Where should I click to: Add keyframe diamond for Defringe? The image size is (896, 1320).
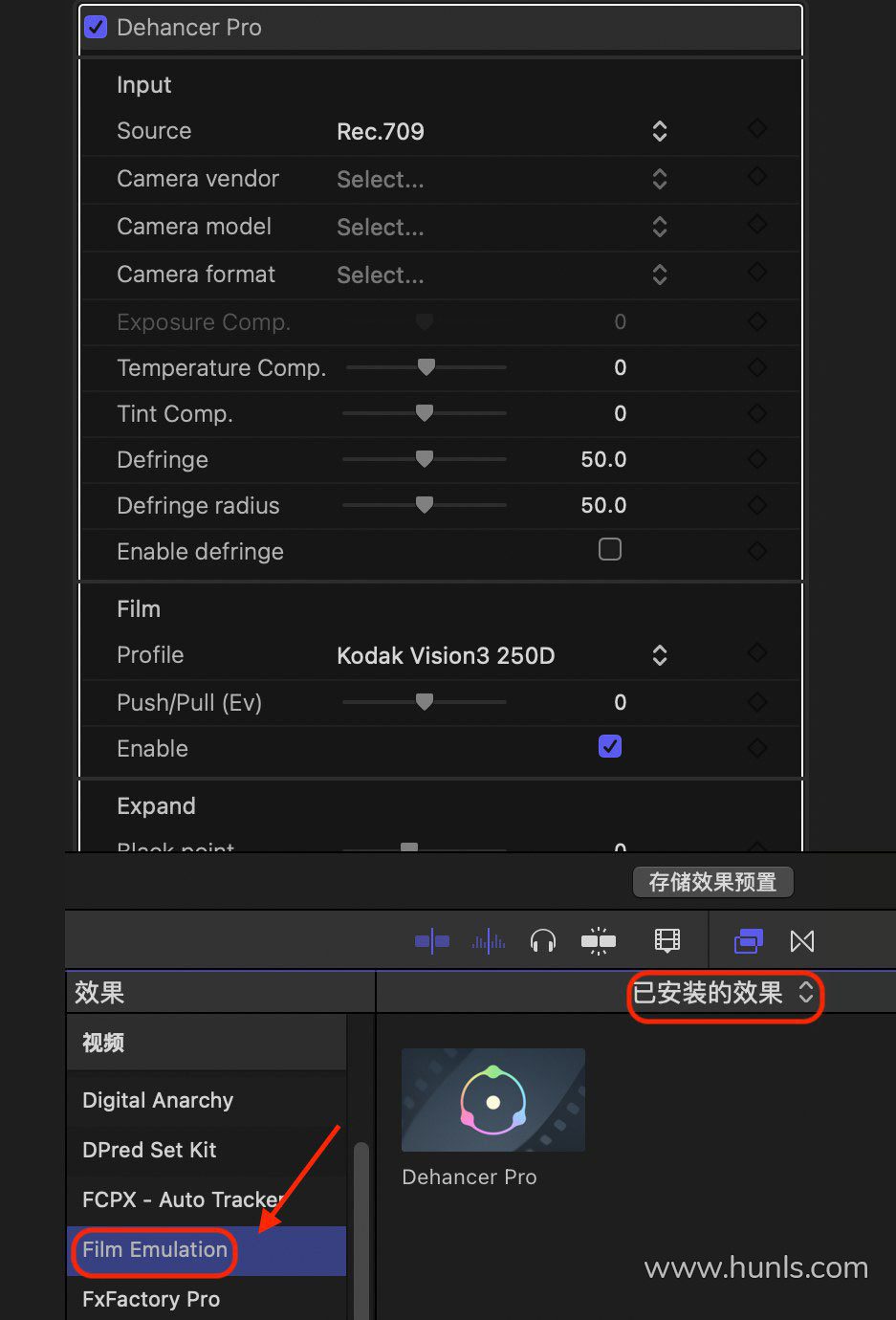(x=757, y=459)
